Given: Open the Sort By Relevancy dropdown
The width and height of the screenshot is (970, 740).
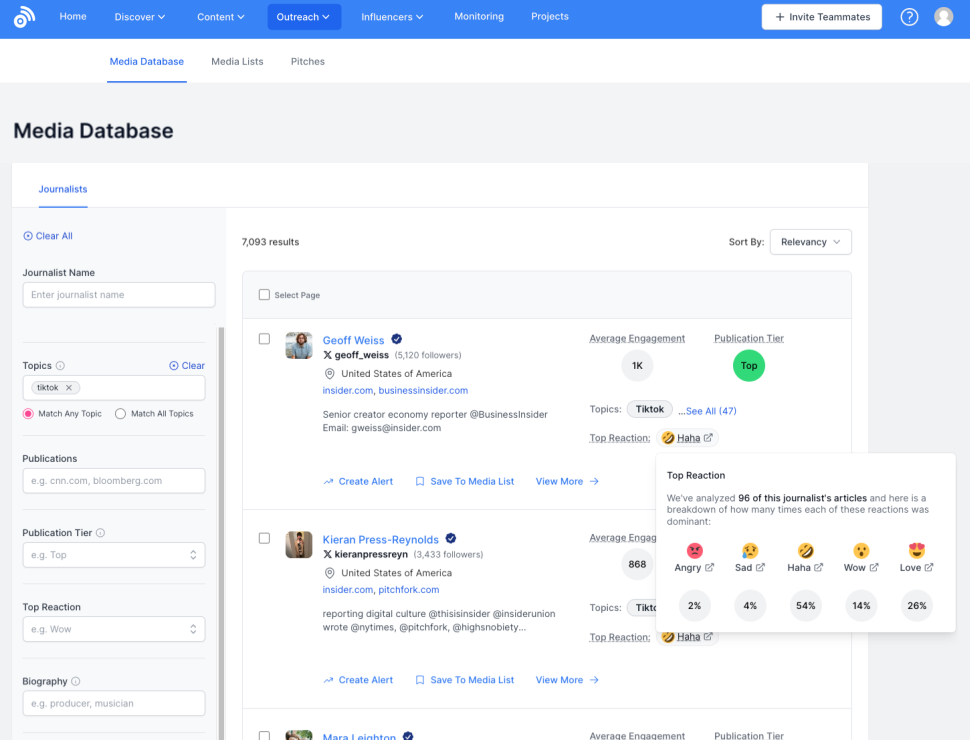Looking at the screenshot, I should coord(810,242).
